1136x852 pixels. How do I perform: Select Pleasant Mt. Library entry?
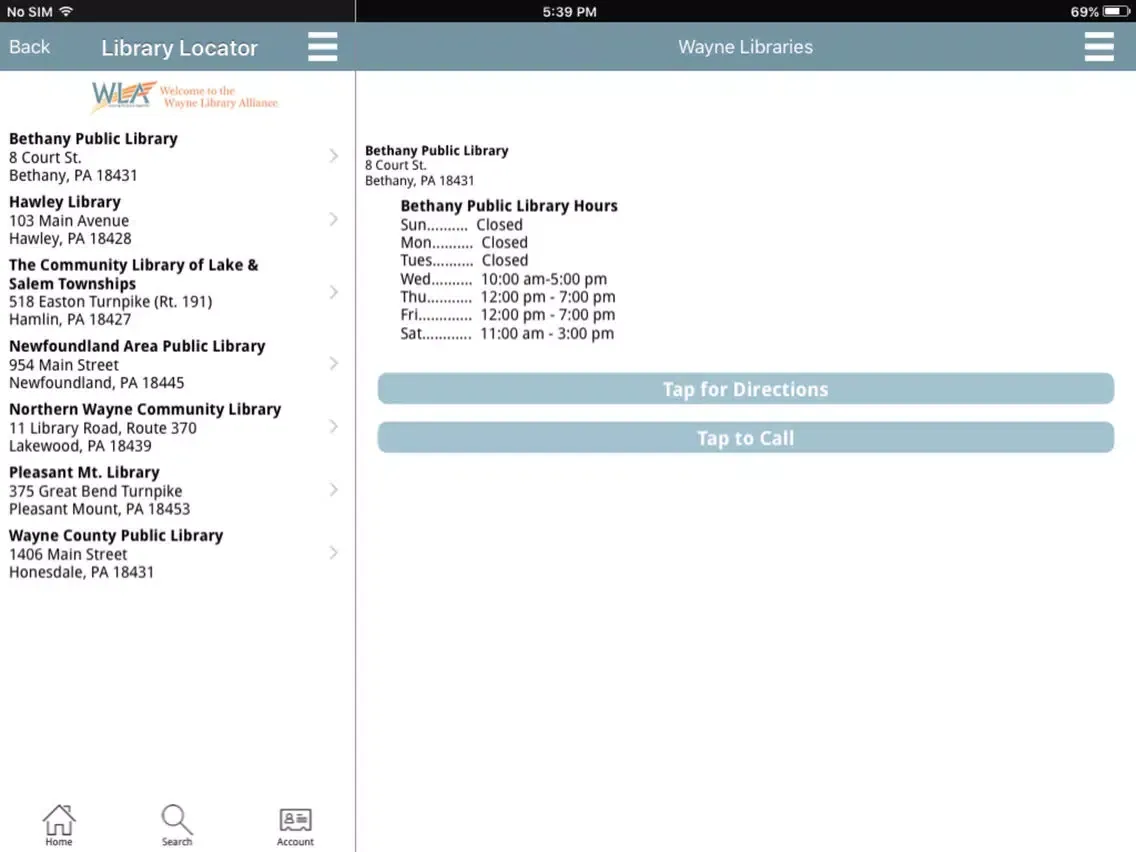[178, 490]
